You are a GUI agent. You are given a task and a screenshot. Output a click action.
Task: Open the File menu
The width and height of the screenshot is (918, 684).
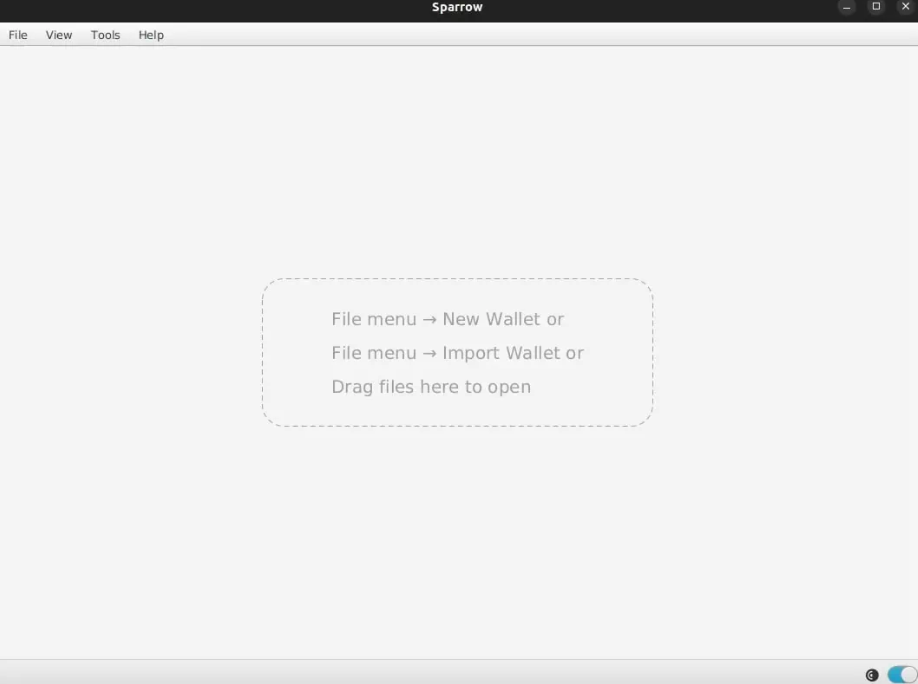coord(18,35)
